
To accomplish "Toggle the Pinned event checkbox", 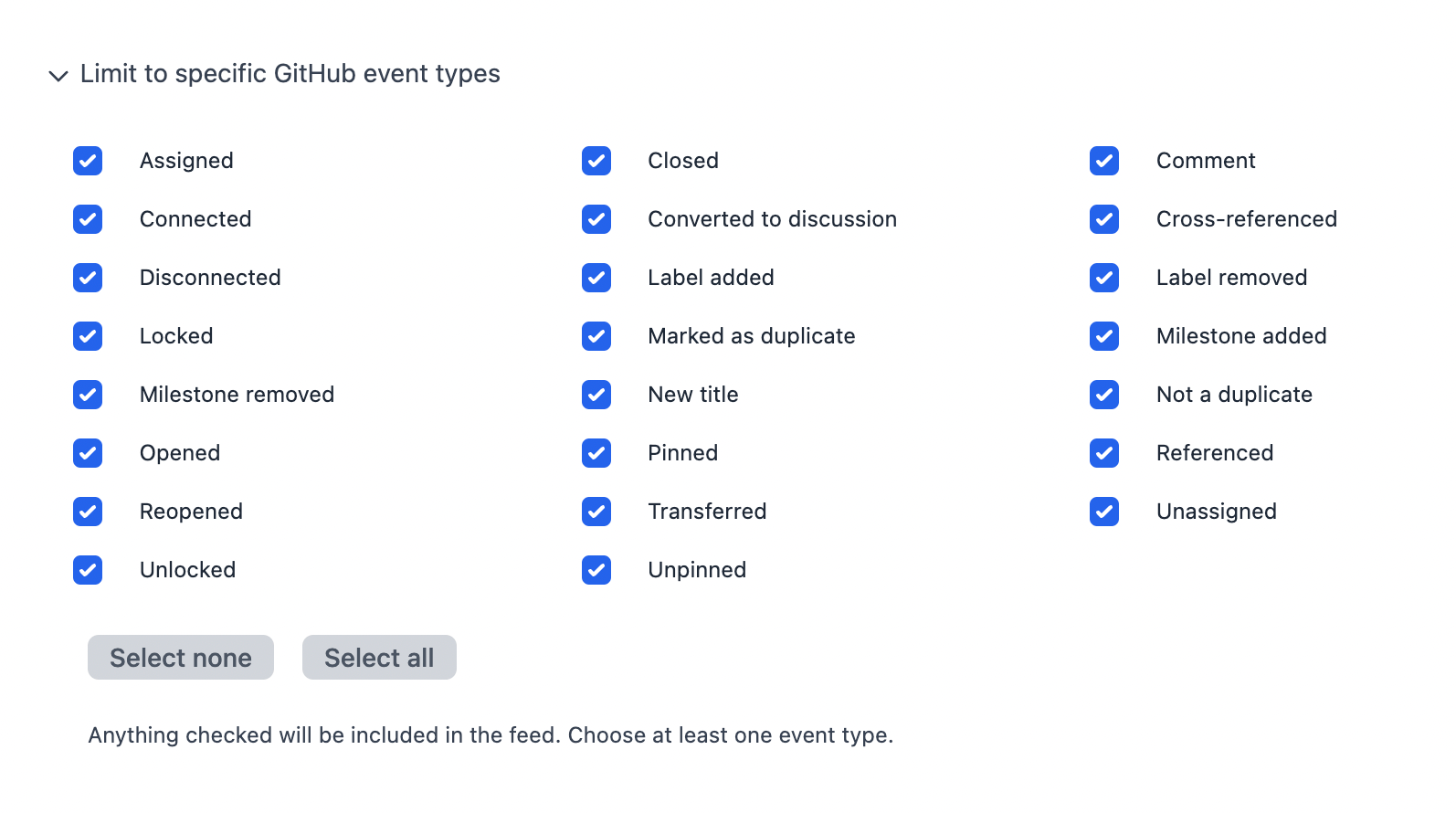I will coord(596,453).
